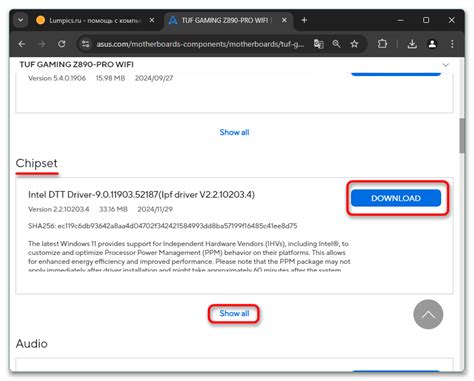Open the profile account icon
This screenshot has width=474, height=381.
(432, 44)
